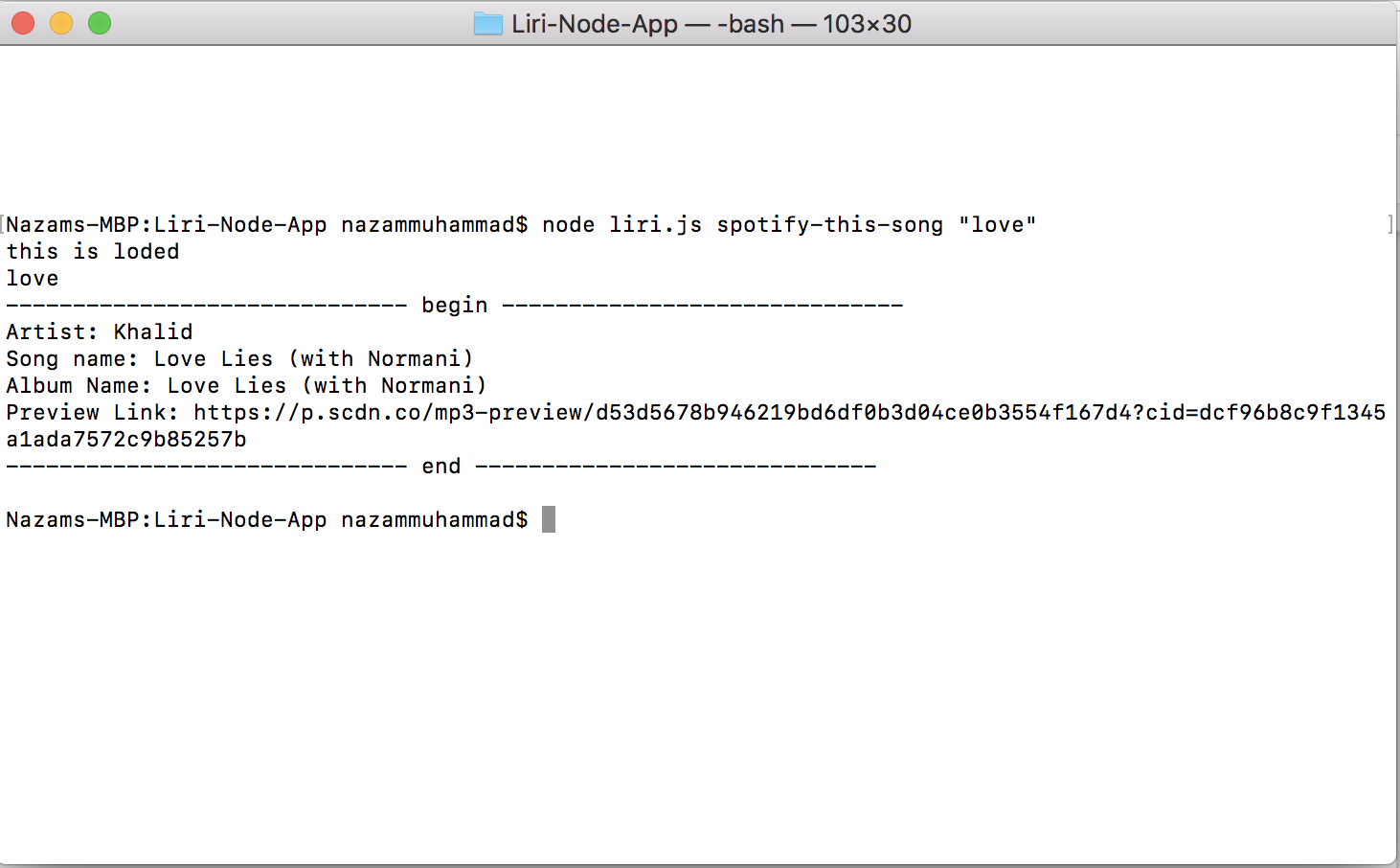Click the folder icon in the title bar
1400x868 pixels.
point(488,24)
